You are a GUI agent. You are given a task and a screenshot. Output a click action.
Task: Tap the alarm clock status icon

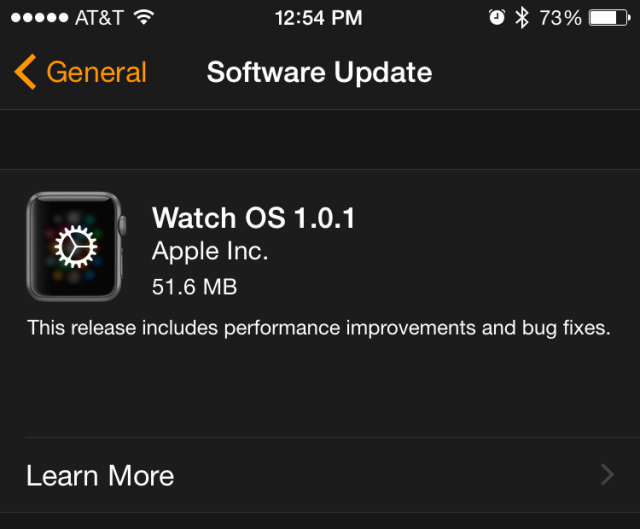tap(497, 17)
